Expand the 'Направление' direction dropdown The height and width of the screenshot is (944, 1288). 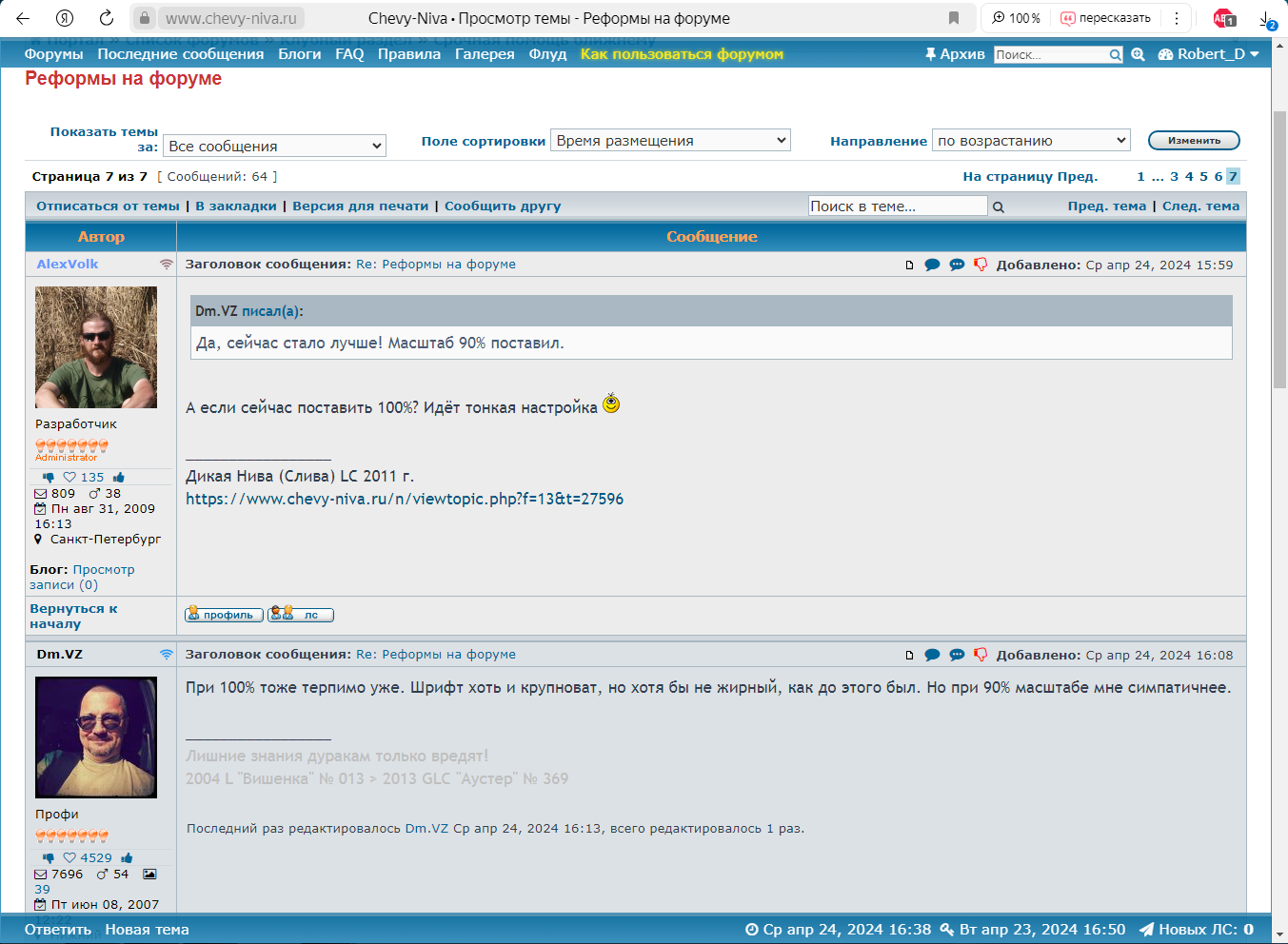[1031, 141]
